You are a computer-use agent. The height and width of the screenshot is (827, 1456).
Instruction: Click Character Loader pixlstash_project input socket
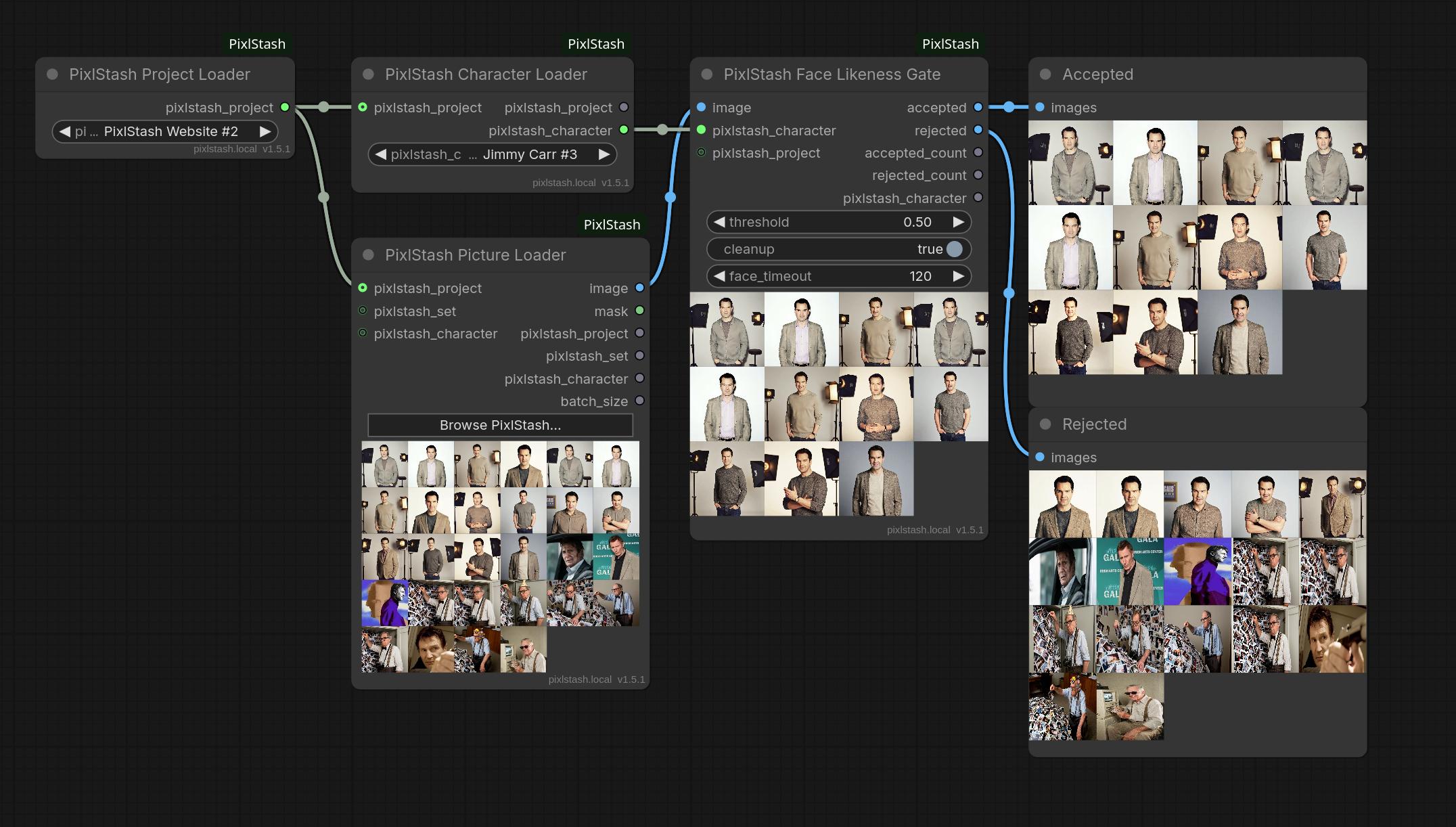(x=363, y=107)
